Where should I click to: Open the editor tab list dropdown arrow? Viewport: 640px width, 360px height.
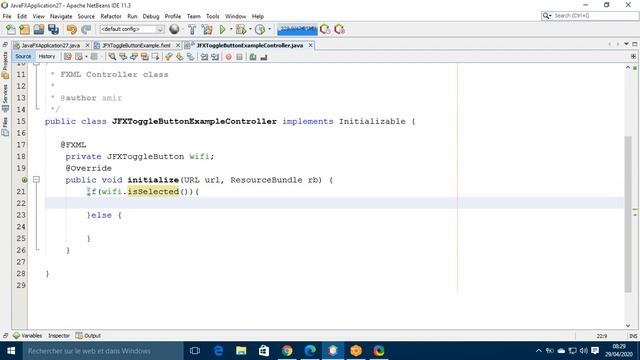point(626,44)
